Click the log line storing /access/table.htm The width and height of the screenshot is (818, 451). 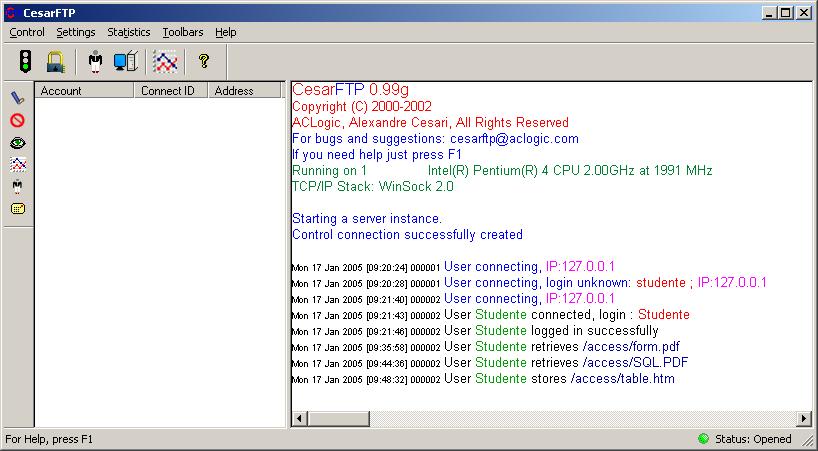(x=483, y=379)
